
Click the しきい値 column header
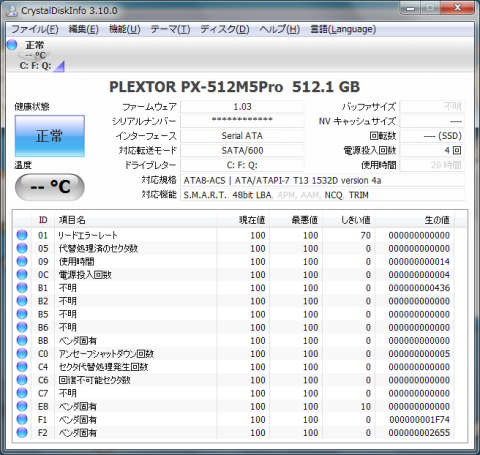click(349, 220)
